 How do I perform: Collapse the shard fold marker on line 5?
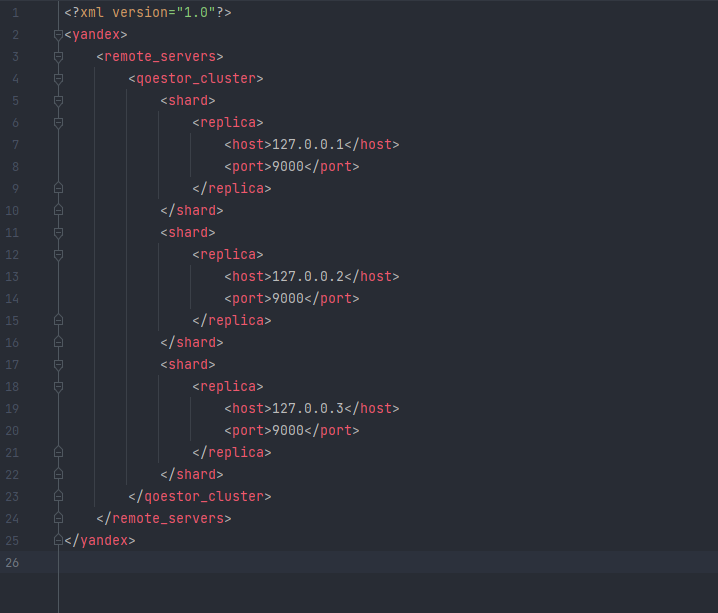pyautogui.click(x=58, y=101)
